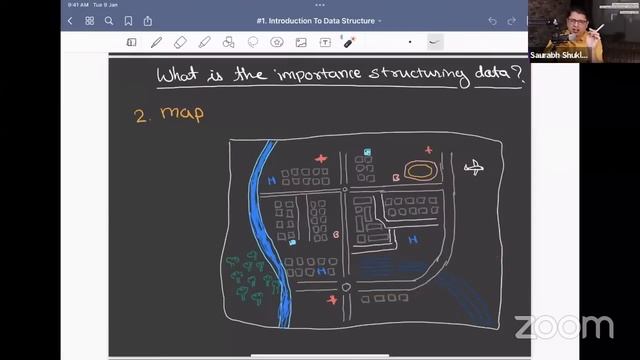Click the bottom horizontal scroll indicator
The height and width of the screenshot is (360, 640).
coord(320,356)
